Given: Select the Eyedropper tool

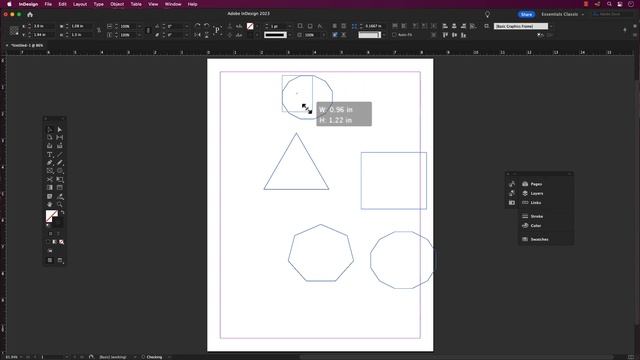Looking at the screenshot, I should tap(60, 196).
